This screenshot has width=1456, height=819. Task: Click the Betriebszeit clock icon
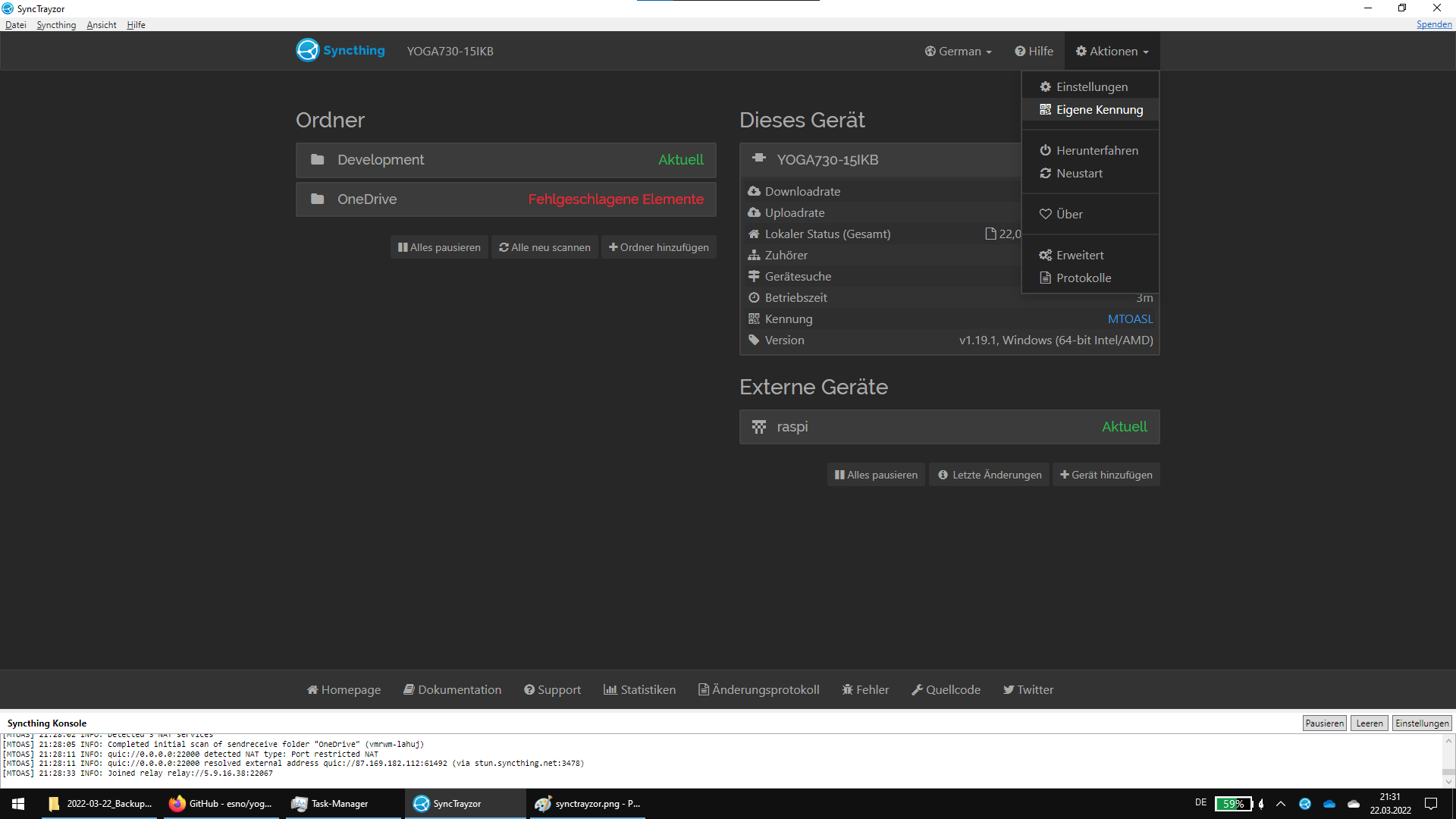754,297
